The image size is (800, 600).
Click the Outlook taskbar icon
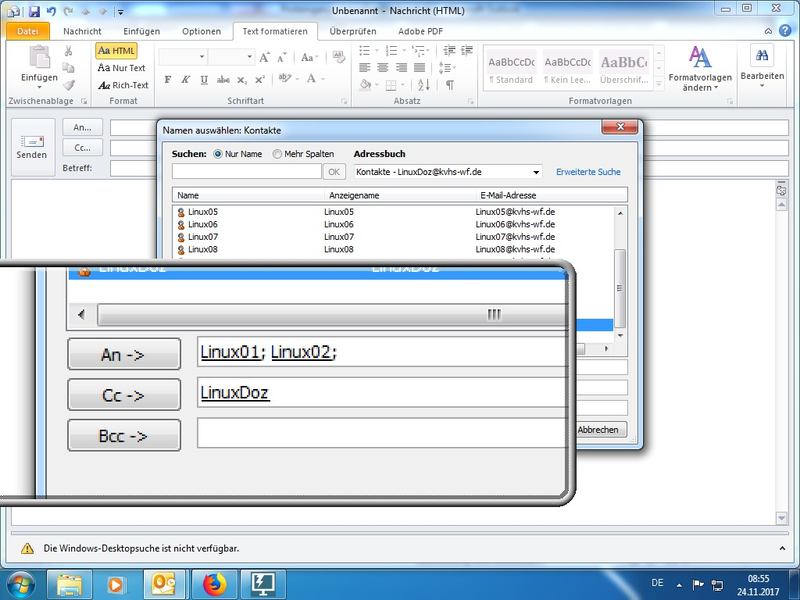[x=165, y=583]
